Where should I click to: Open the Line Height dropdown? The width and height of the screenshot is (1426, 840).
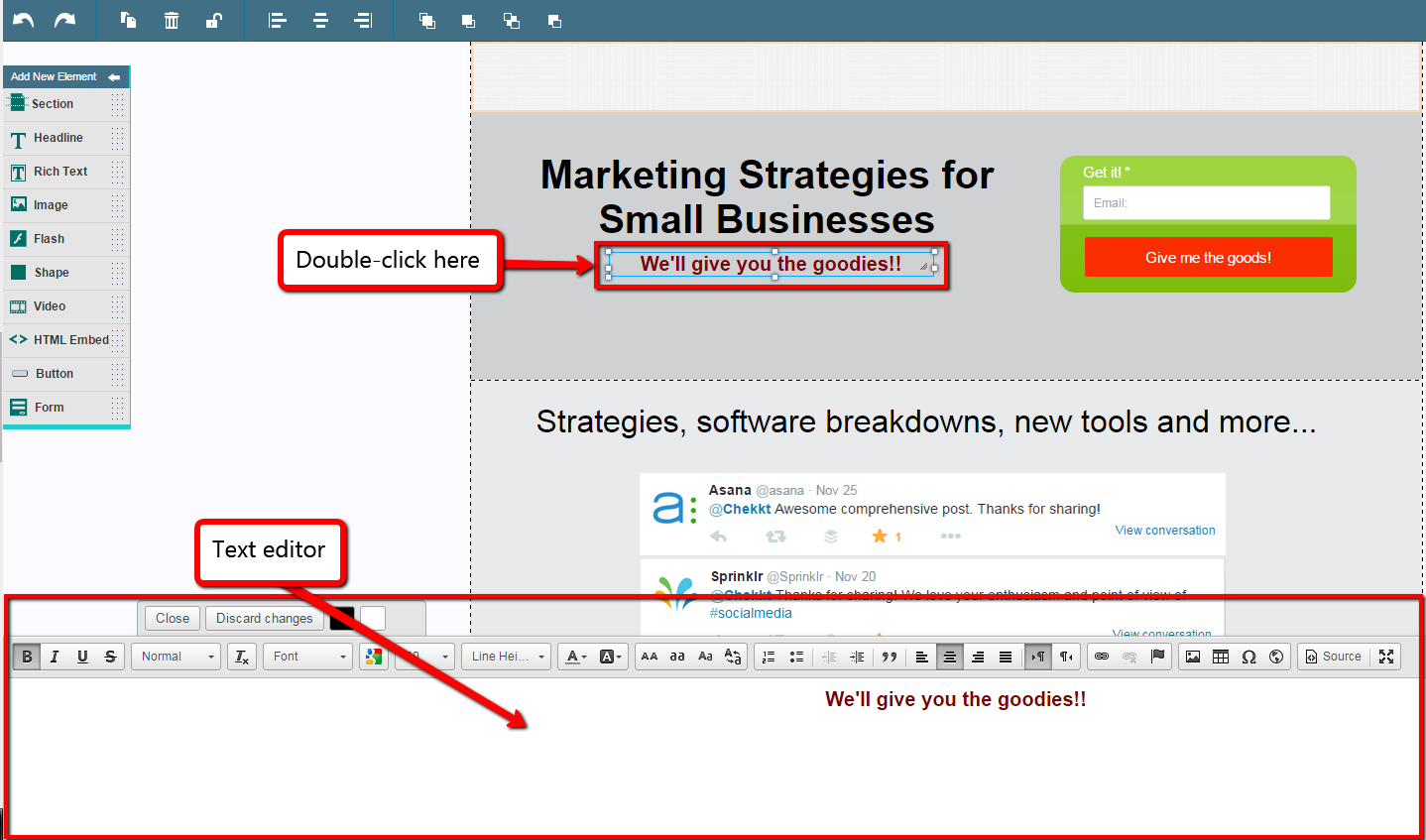506,657
